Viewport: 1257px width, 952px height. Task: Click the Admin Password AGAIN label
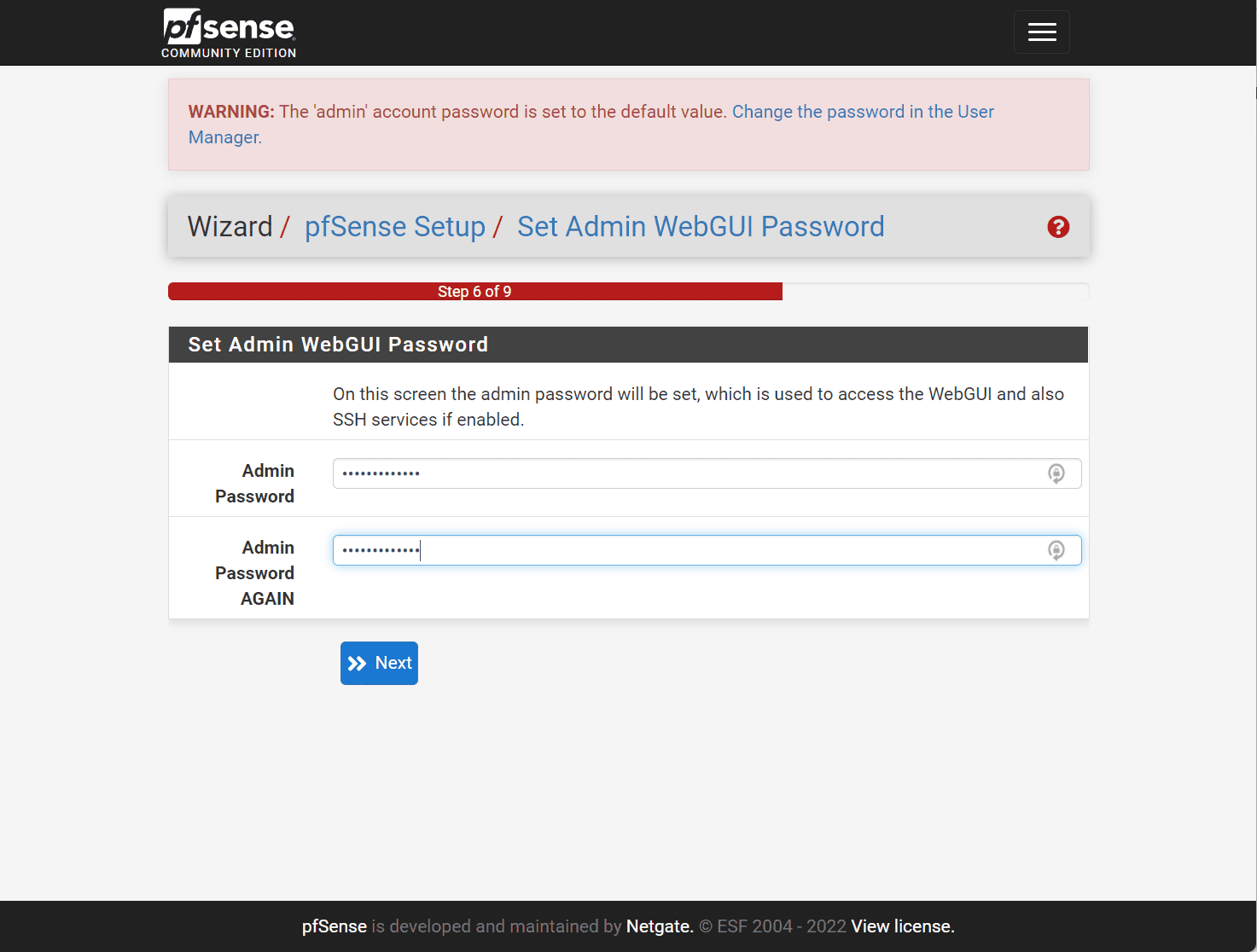point(254,573)
